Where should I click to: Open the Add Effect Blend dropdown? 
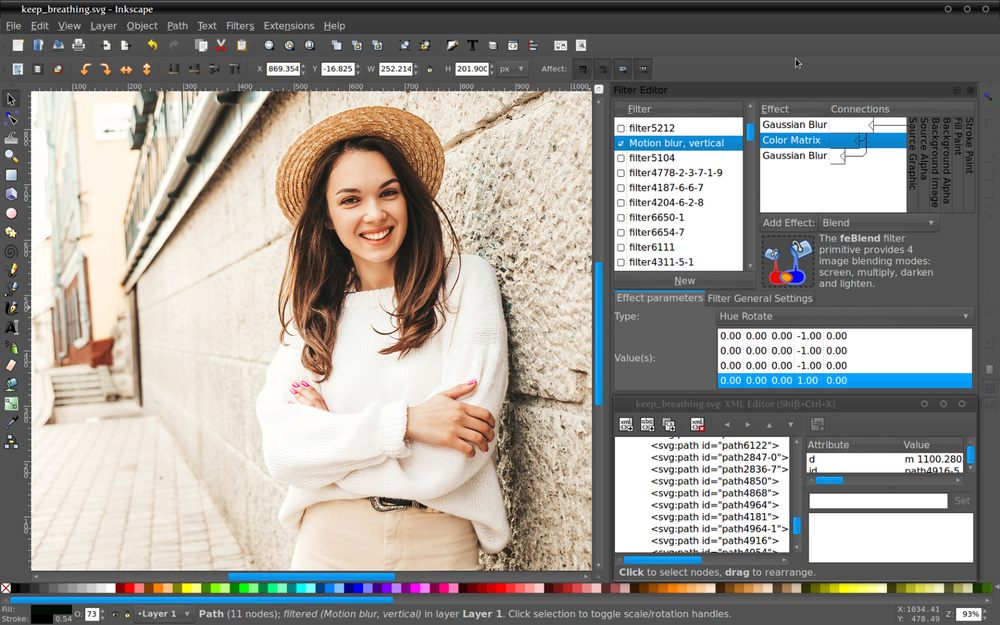(878, 223)
